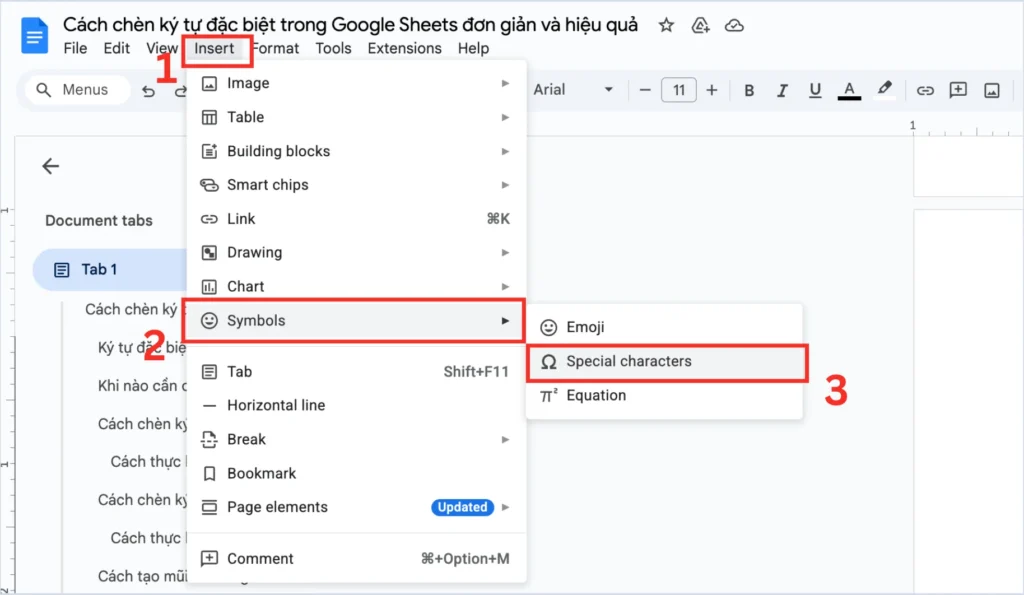Click the undo arrow in toolbar

[x=148, y=90]
